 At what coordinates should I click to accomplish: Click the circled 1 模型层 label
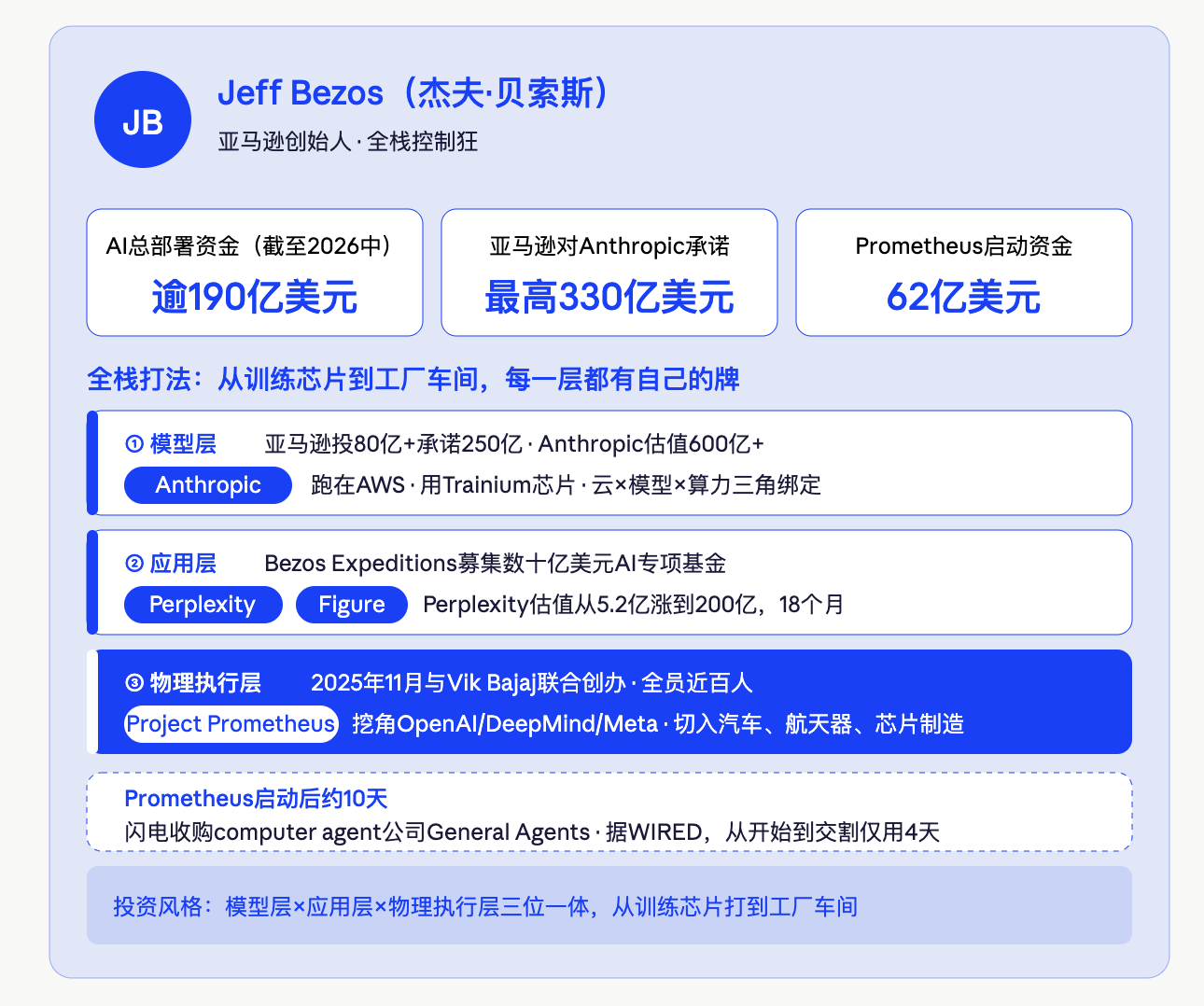pyautogui.click(x=171, y=444)
